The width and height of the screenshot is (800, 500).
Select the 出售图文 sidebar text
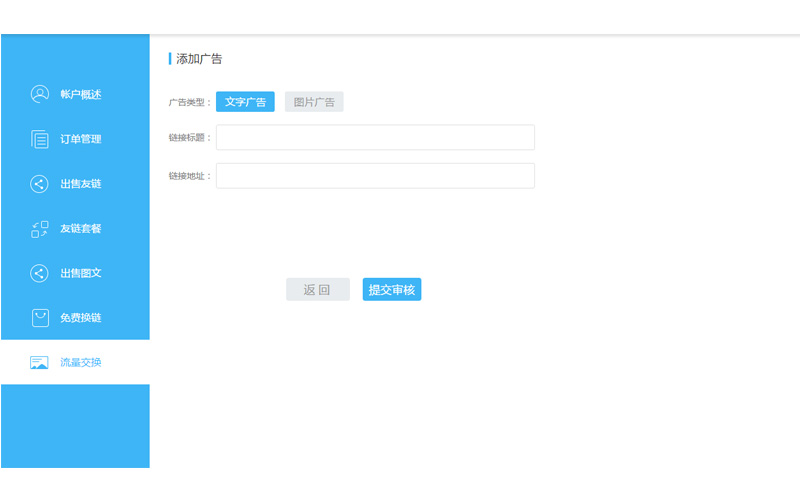pyautogui.click(x=81, y=273)
